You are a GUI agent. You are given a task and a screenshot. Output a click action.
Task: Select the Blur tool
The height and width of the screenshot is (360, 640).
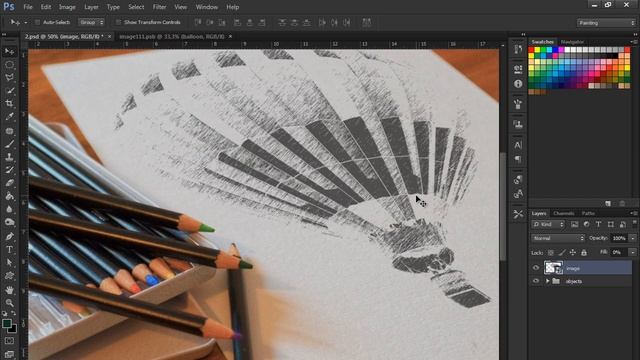coord(9,209)
